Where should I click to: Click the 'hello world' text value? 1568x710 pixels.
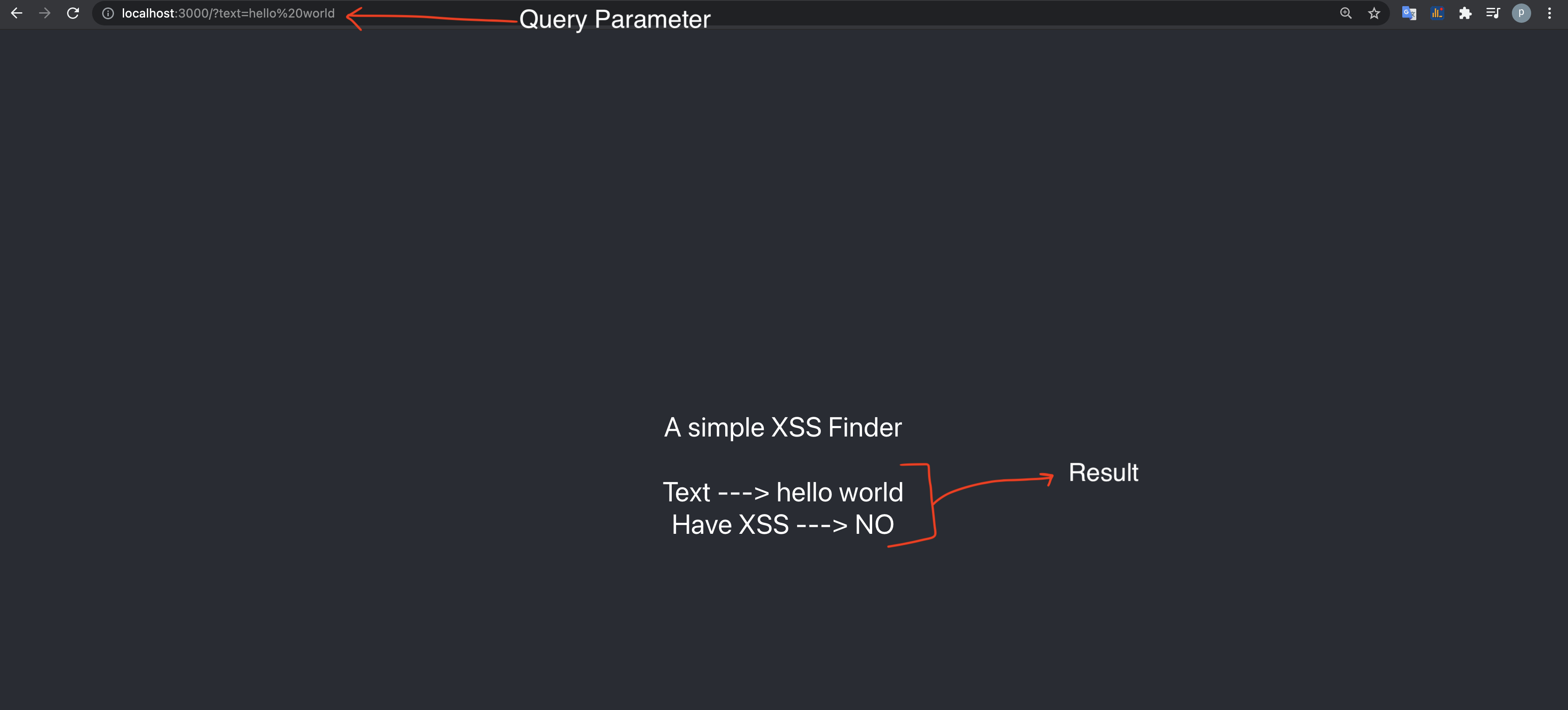(x=840, y=492)
